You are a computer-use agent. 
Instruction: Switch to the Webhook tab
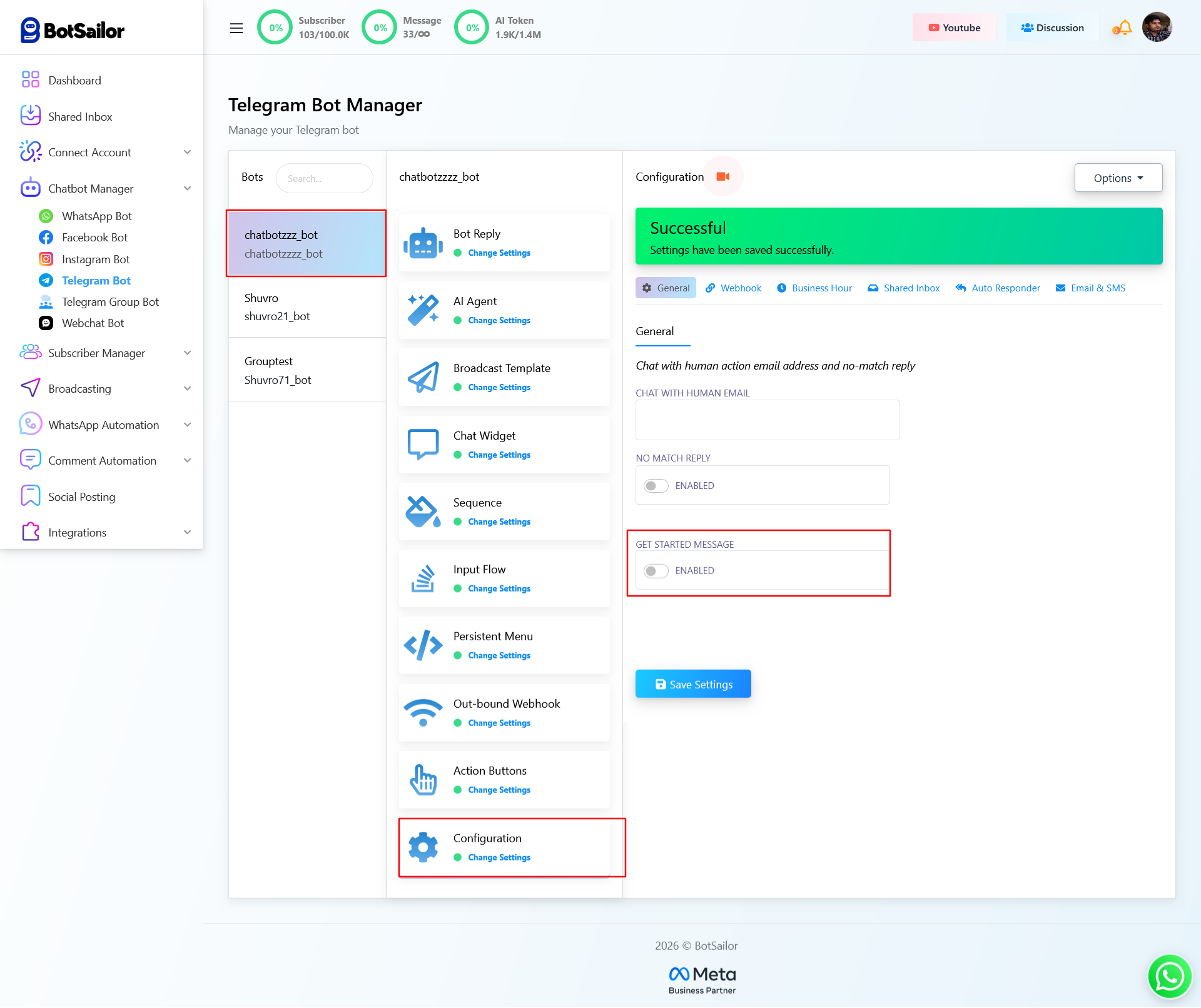point(733,288)
